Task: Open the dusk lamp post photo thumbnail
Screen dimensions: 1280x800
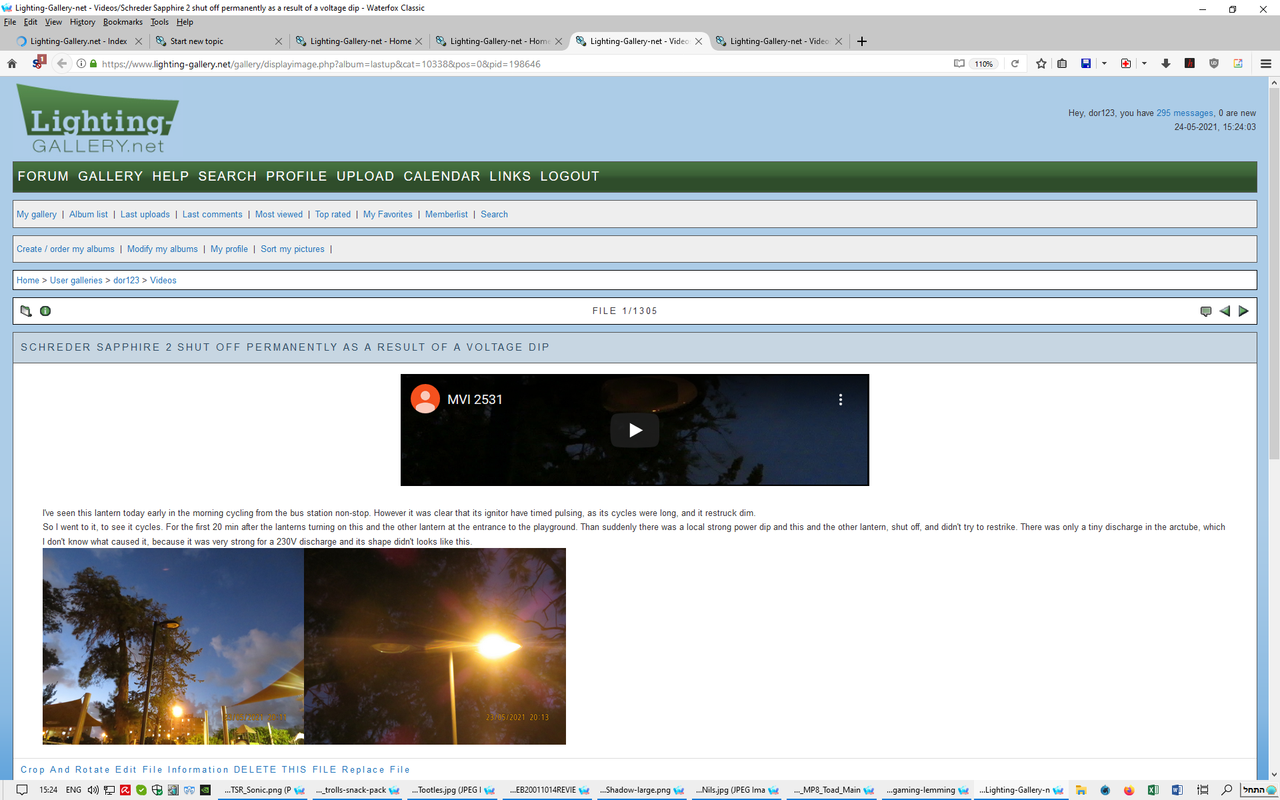Action: click(173, 646)
